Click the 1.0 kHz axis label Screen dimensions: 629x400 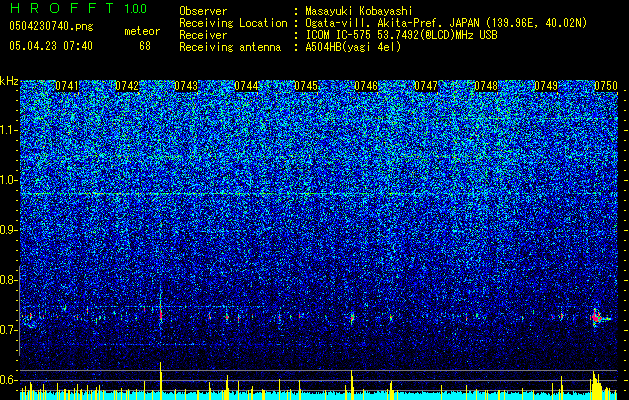(x=9, y=180)
